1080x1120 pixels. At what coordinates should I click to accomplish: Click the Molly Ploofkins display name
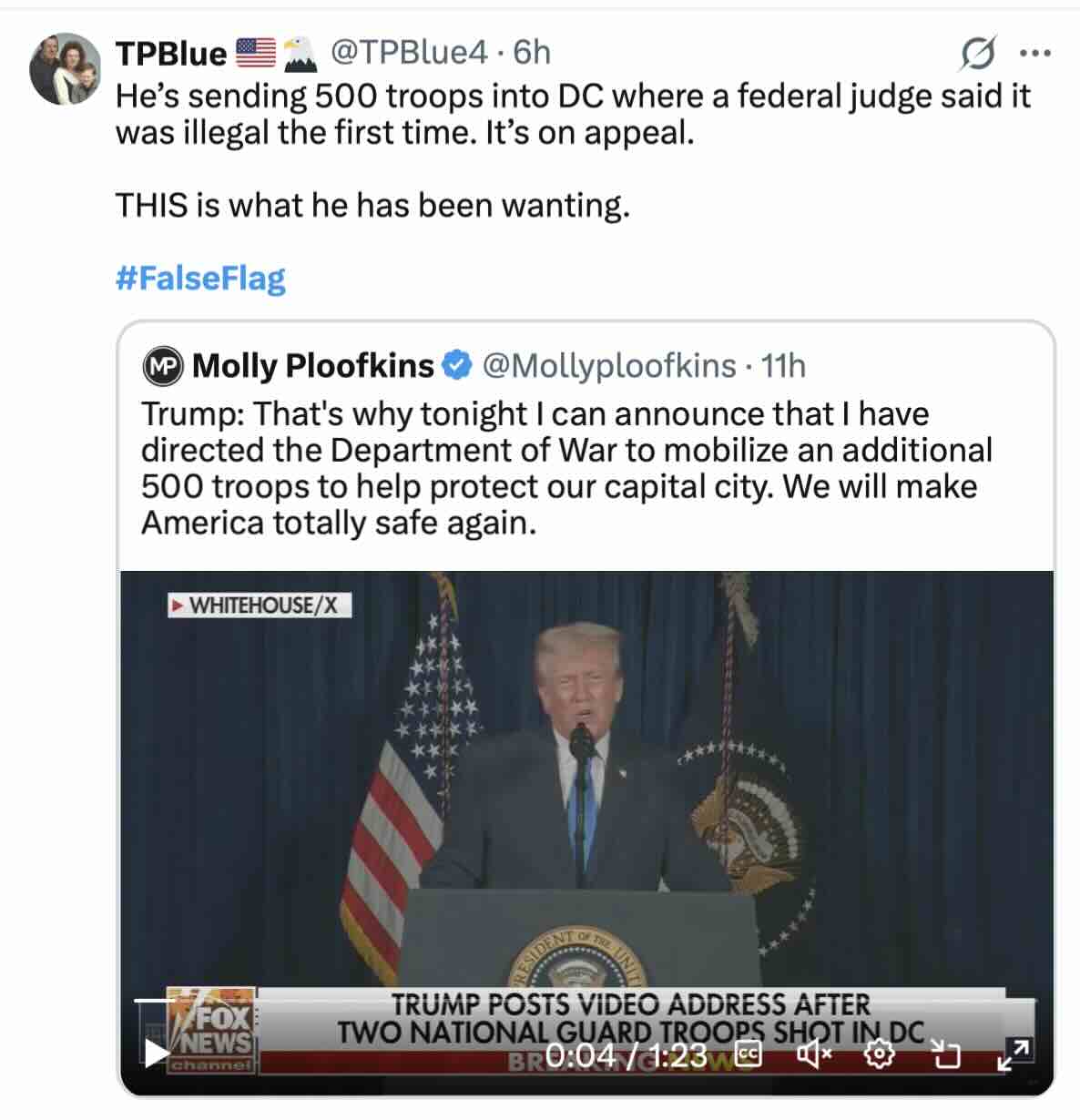(x=313, y=365)
